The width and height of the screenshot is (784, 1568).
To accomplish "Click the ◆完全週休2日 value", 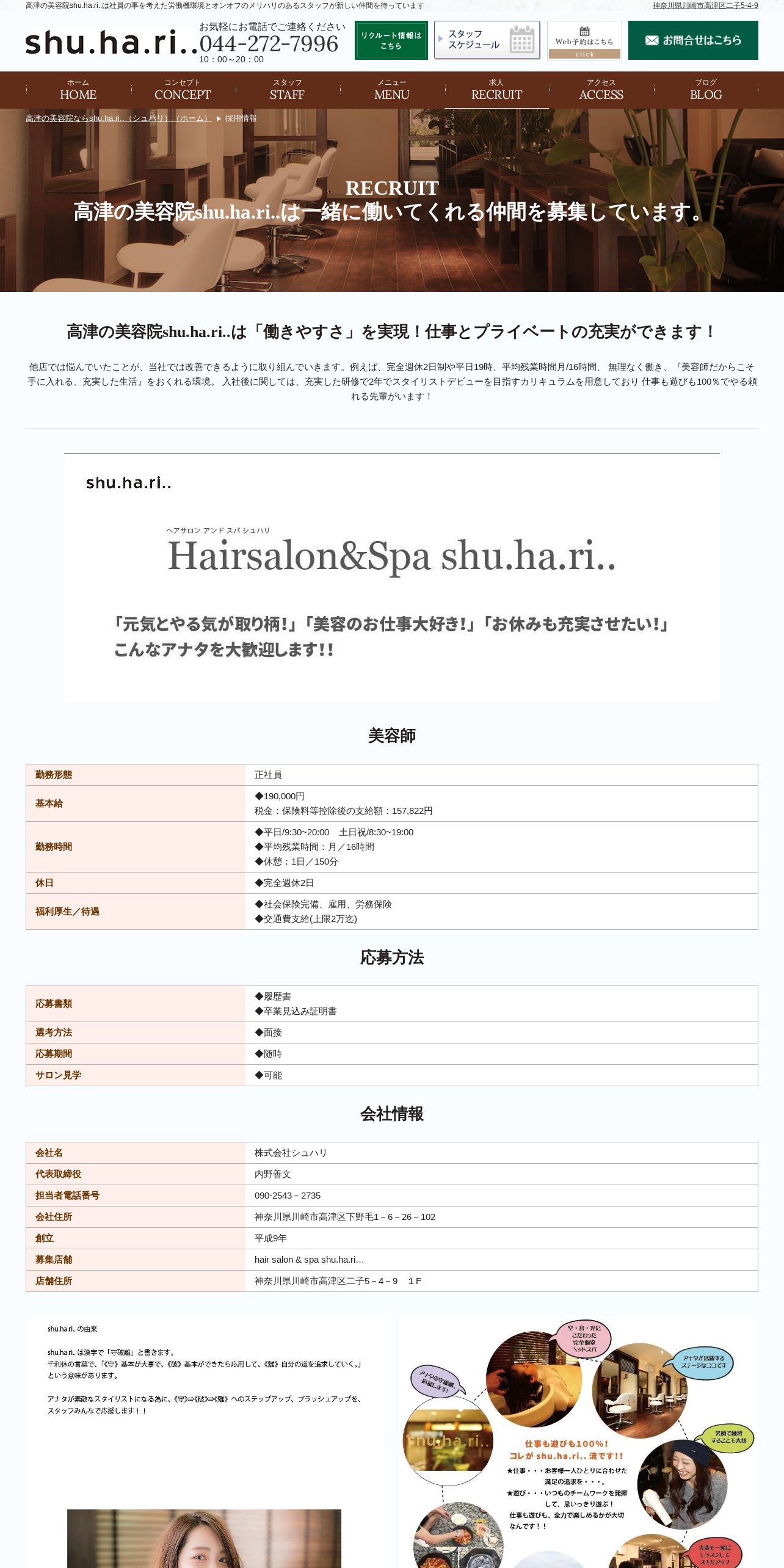I will (x=285, y=883).
